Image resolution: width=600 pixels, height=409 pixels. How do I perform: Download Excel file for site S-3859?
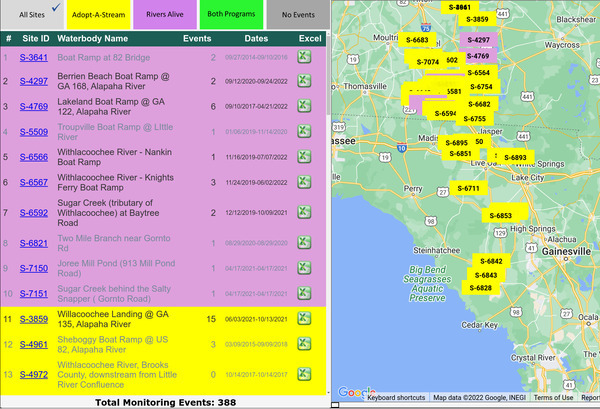pyautogui.click(x=304, y=319)
